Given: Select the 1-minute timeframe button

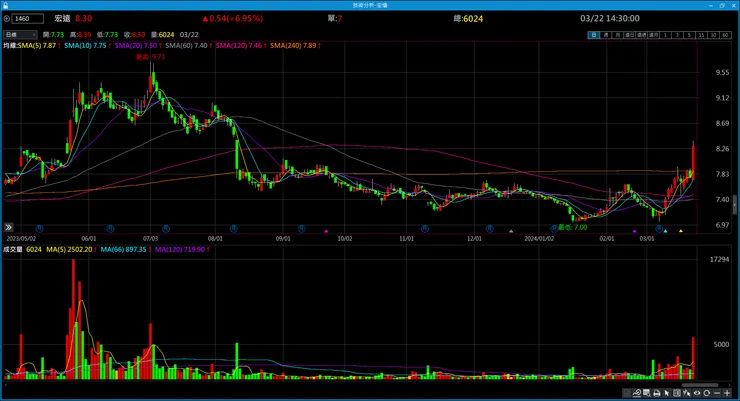Looking at the screenshot, I should click(665, 35).
